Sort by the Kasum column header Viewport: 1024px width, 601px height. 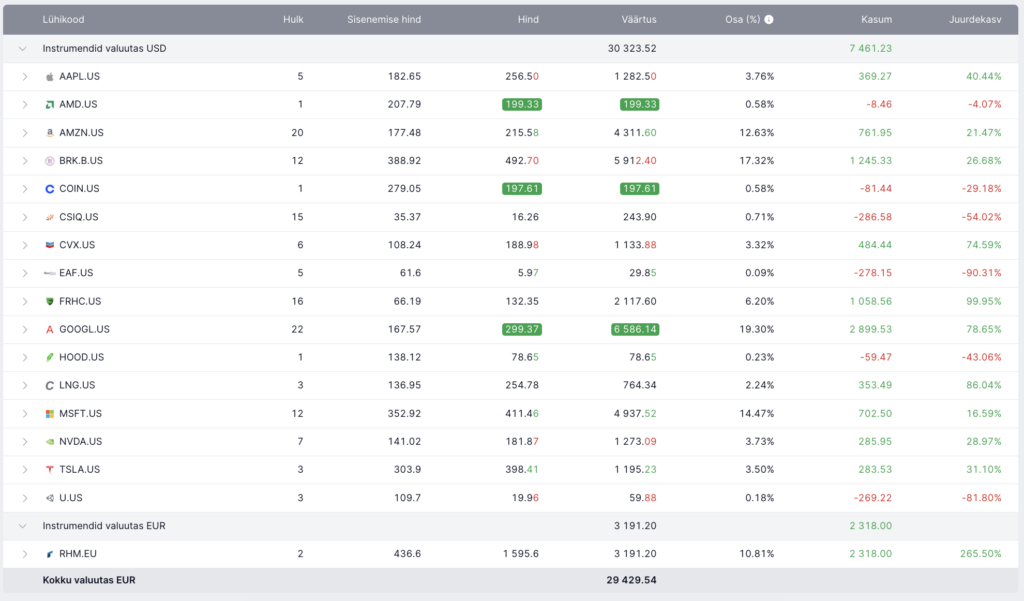(876, 19)
